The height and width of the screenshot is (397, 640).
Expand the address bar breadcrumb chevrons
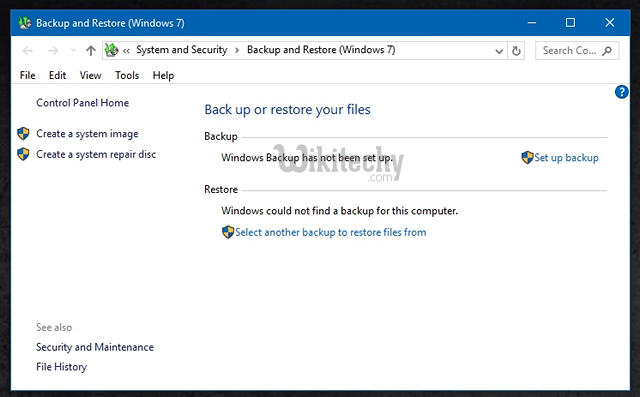click(x=126, y=51)
